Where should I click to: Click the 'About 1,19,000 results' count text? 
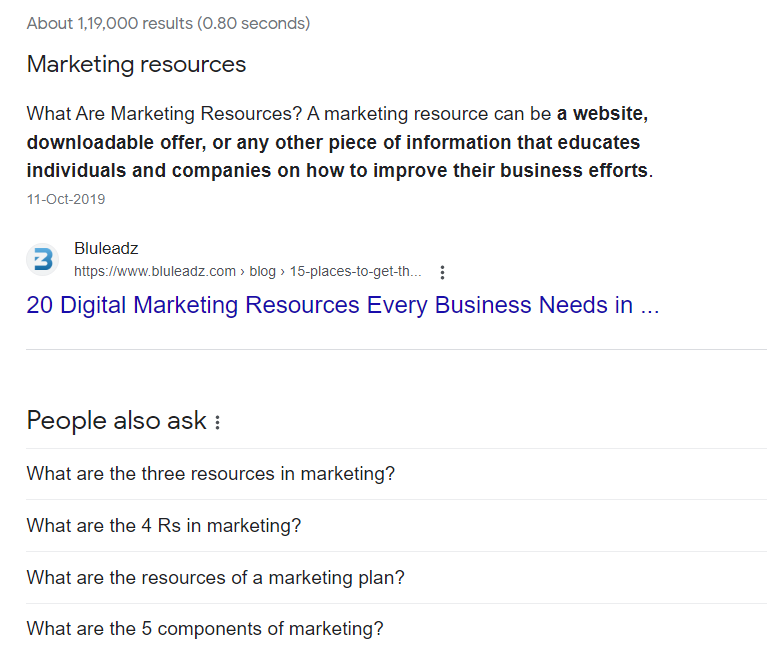tap(110, 23)
